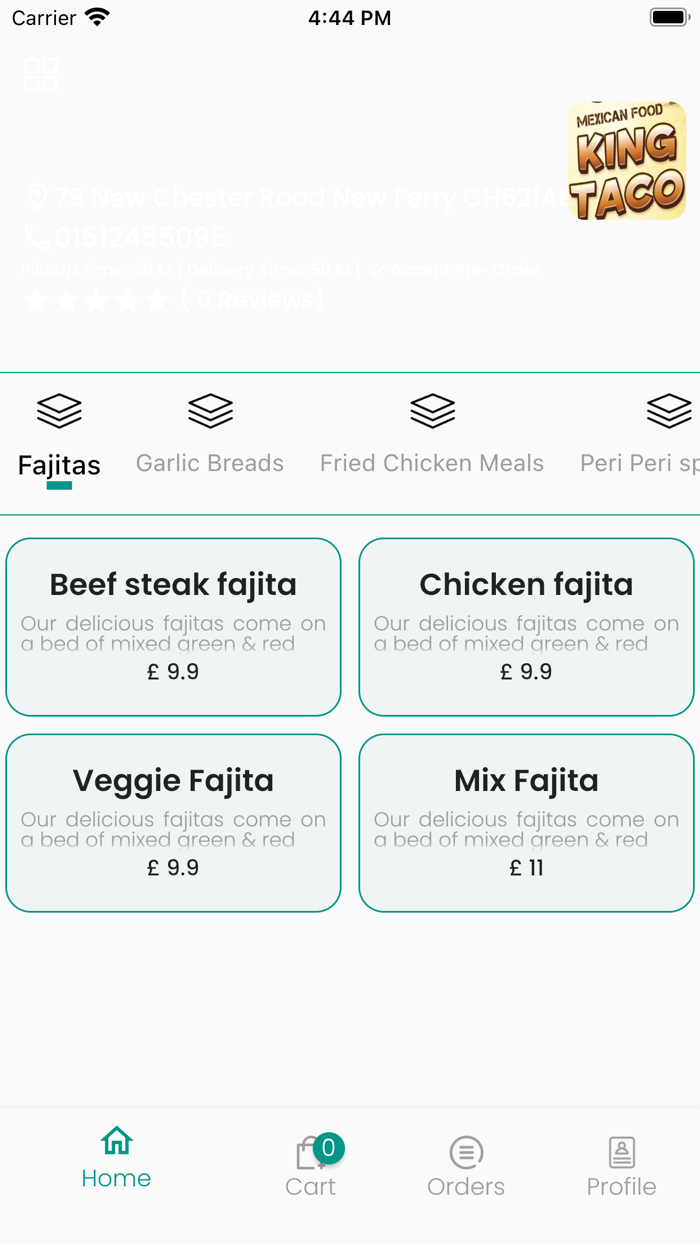
Task: Tap the Fajitas category stack icon
Action: click(x=59, y=410)
